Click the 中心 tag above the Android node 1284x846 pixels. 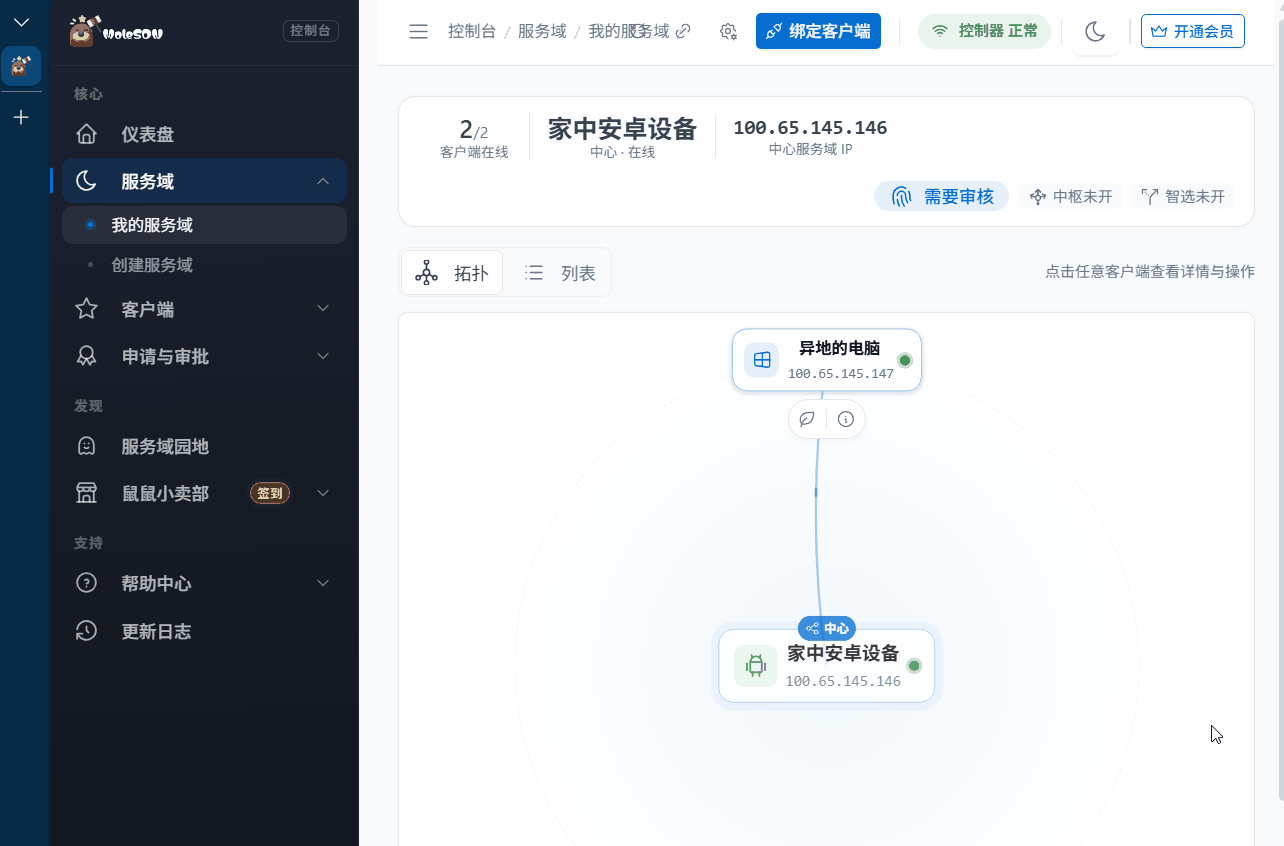pos(827,628)
